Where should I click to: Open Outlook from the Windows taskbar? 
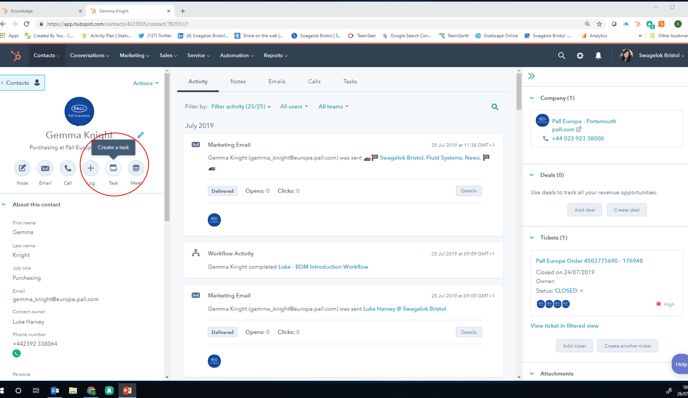coord(55,390)
